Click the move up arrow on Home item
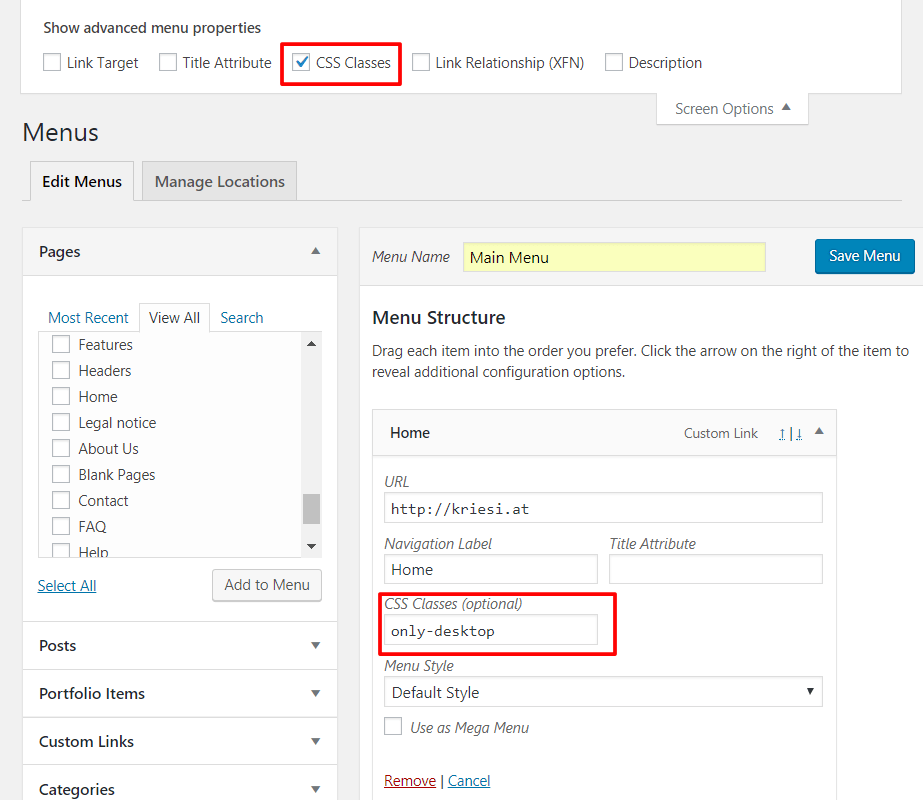 (782, 434)
